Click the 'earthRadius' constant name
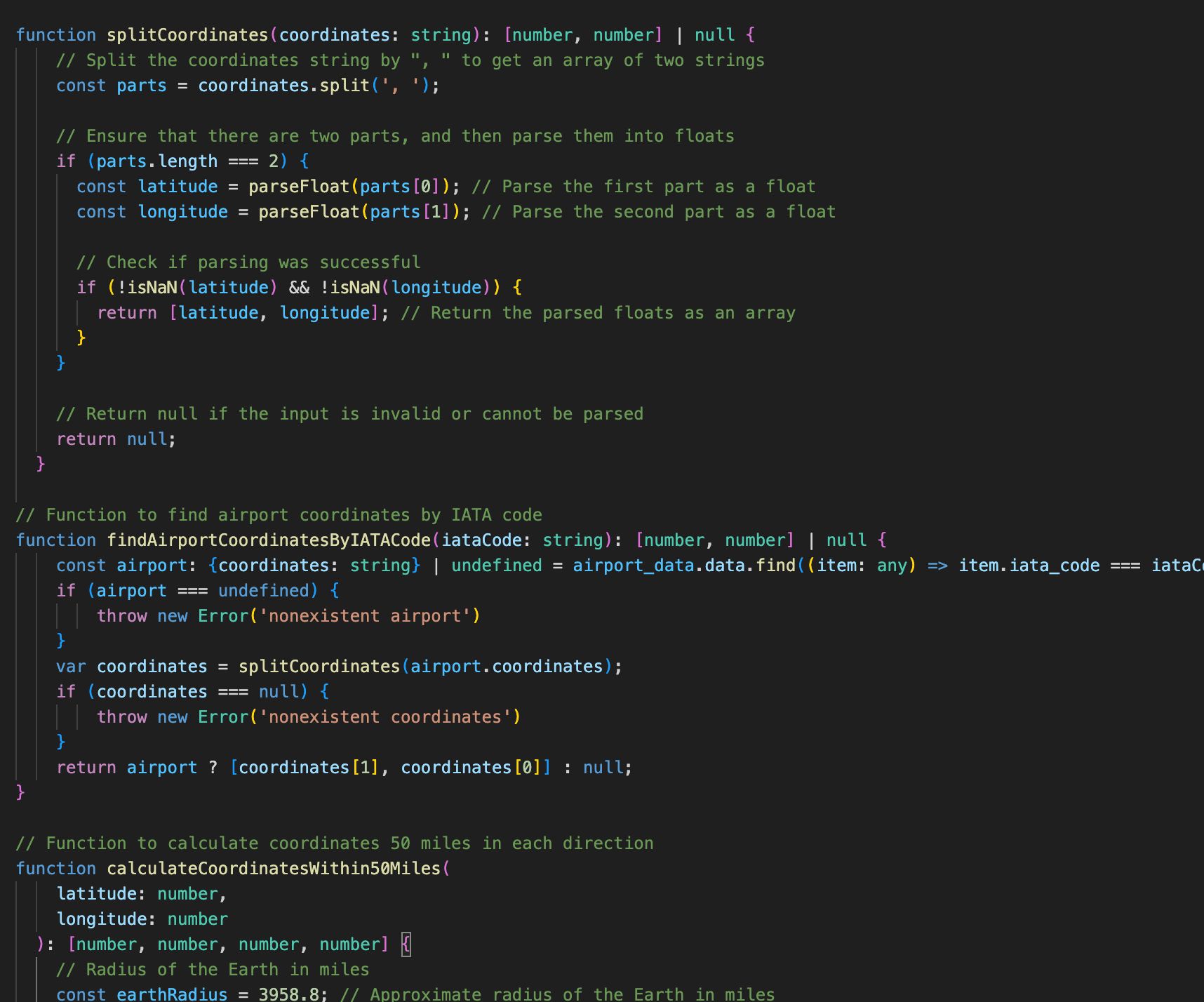The image size is (1204, 1002). click(x=172, y=994)
